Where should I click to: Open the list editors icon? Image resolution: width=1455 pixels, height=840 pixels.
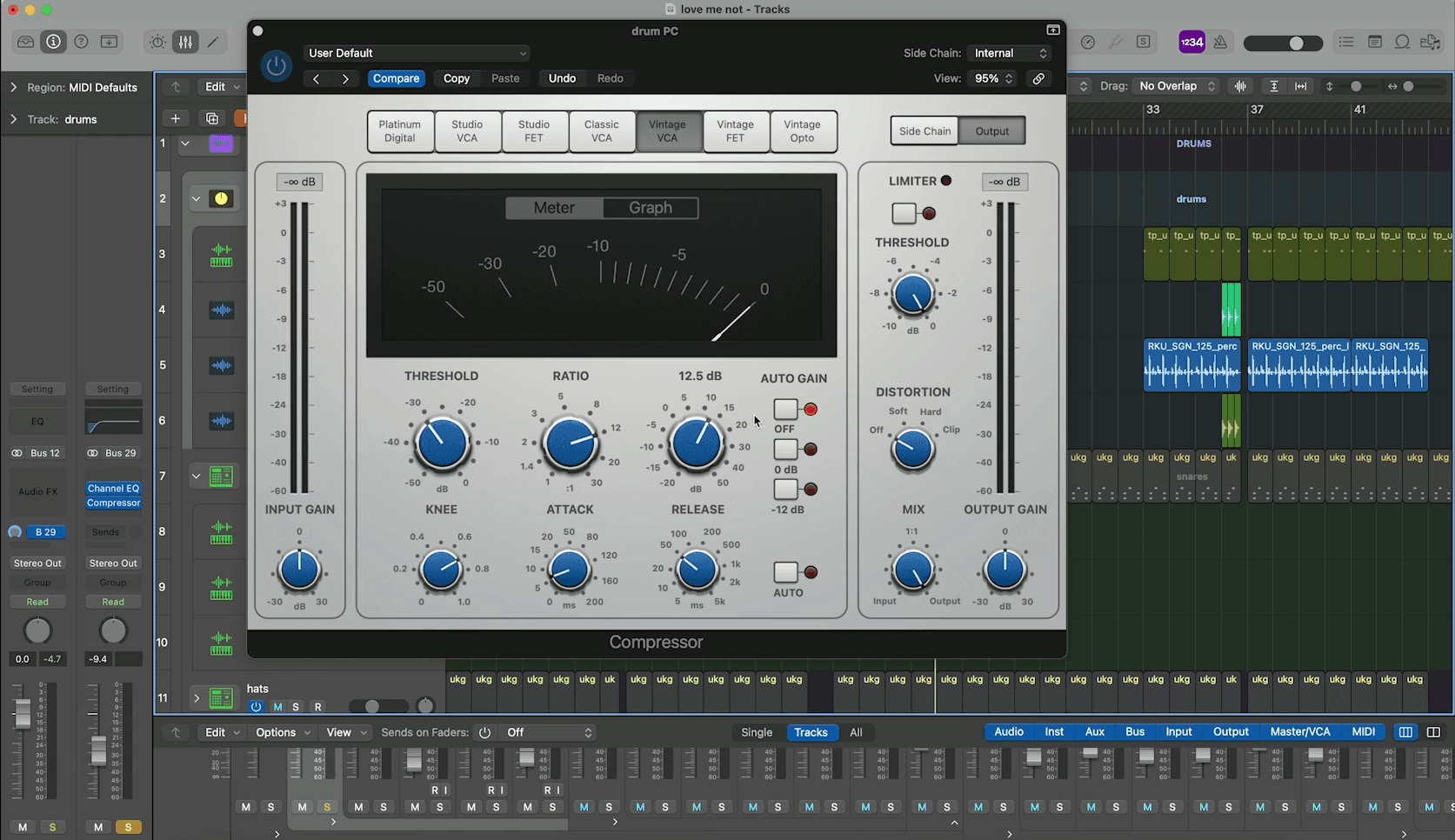(x=1346, y=42)
